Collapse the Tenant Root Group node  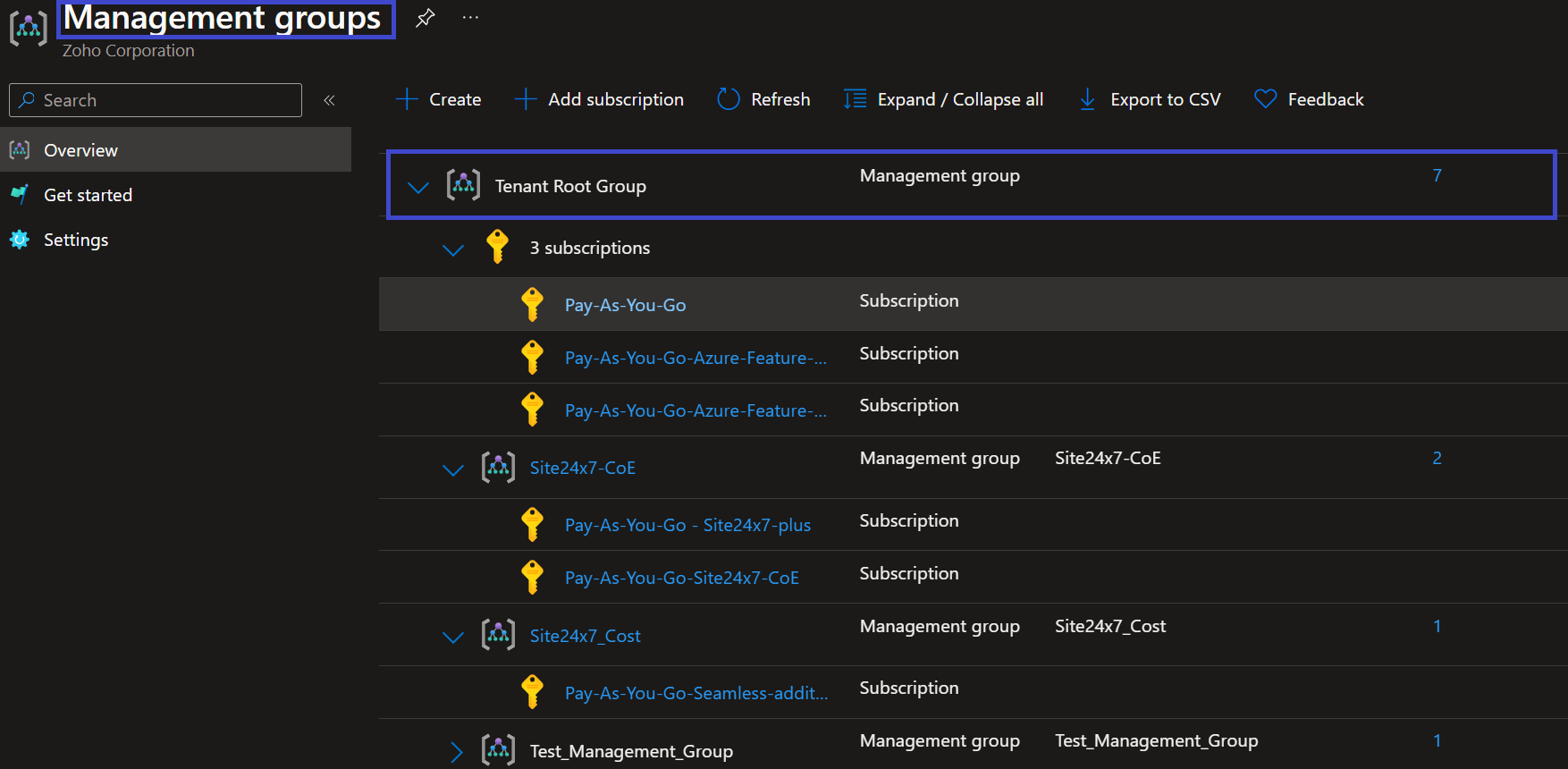417,187
